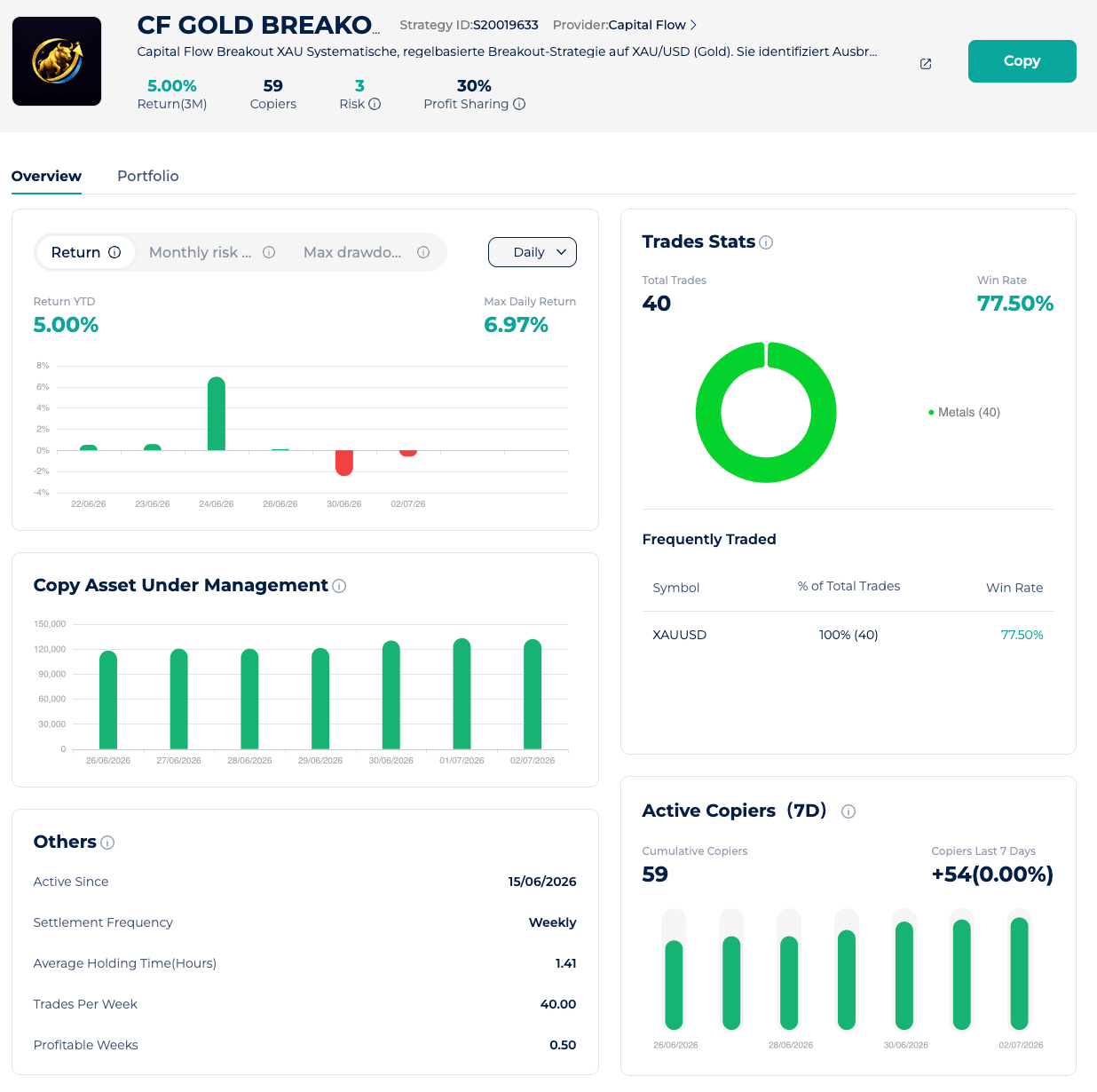Click the 23/06/26 return bar
The height and width of the screenshot is (1092, 1097).
(153, 447)
